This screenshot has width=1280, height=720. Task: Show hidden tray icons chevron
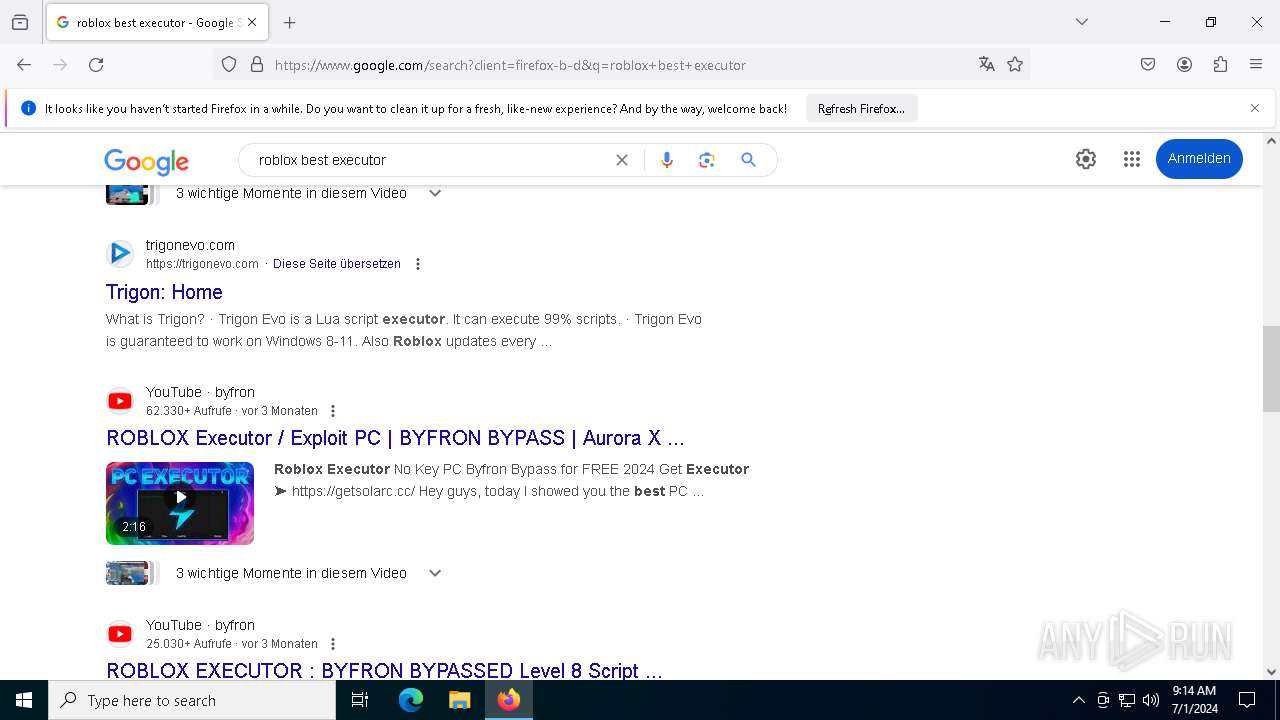[x=1078, y=700]
